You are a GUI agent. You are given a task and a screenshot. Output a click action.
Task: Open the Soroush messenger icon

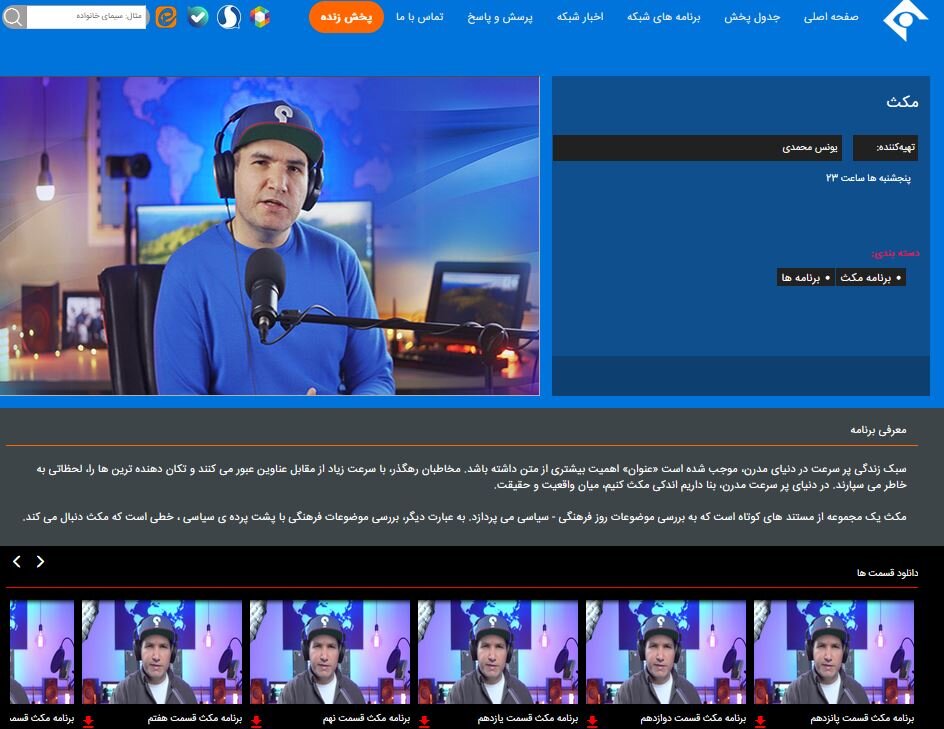click(x=229, y=18)
